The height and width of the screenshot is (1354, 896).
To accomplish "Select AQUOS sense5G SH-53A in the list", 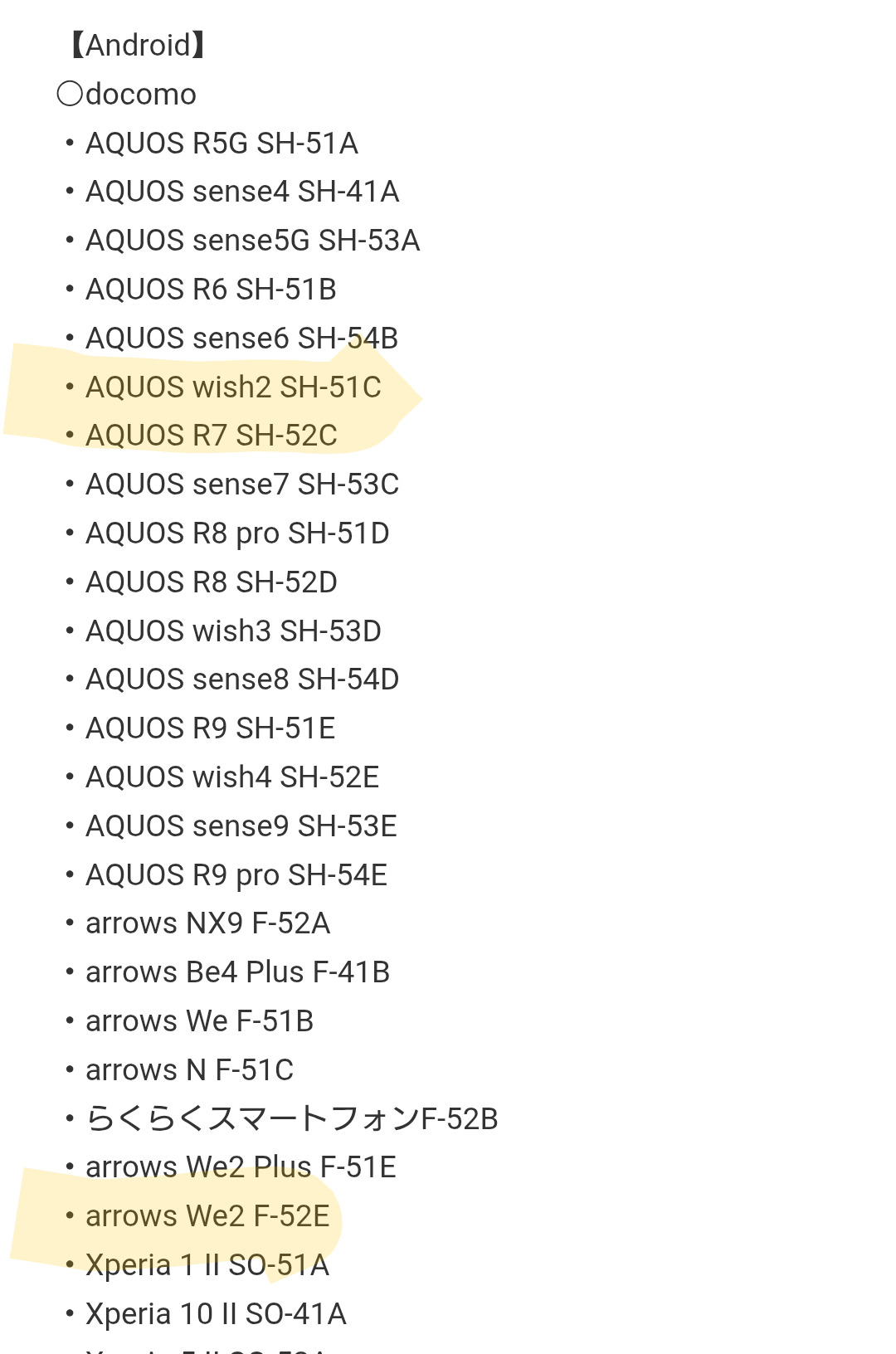I will 252,241.
